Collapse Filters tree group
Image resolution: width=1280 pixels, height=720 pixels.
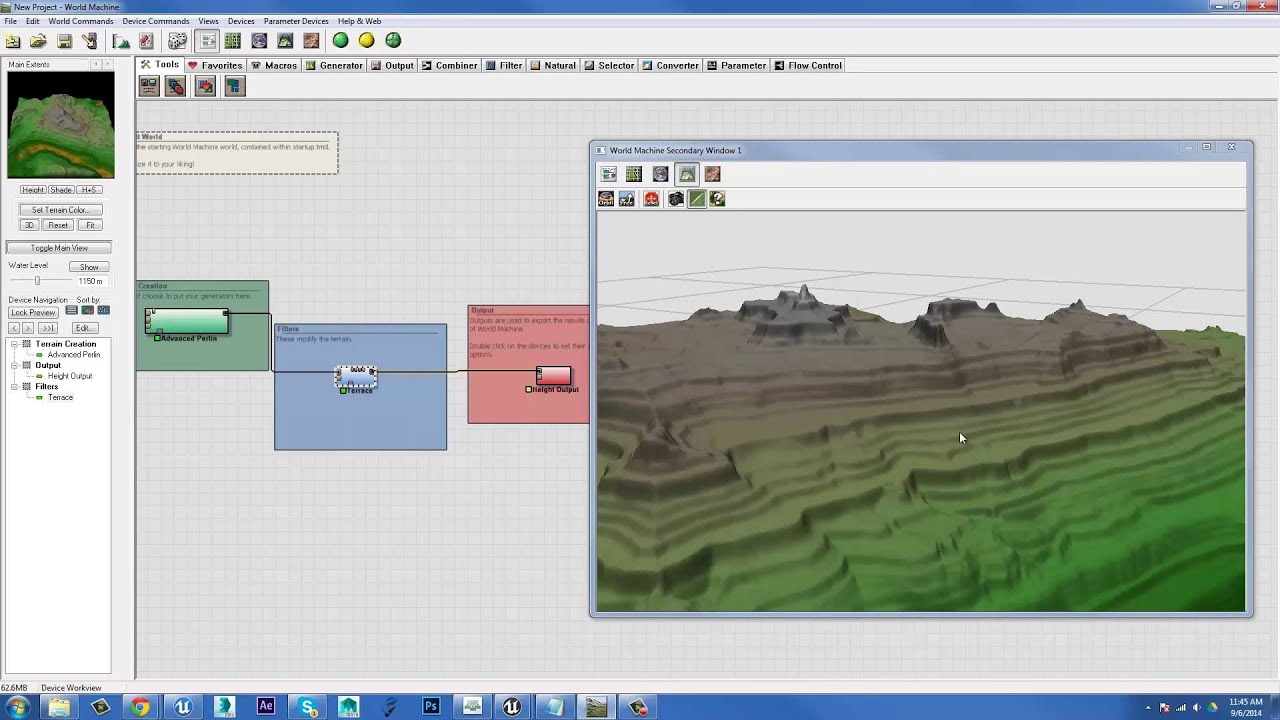(x=14, y=387)
